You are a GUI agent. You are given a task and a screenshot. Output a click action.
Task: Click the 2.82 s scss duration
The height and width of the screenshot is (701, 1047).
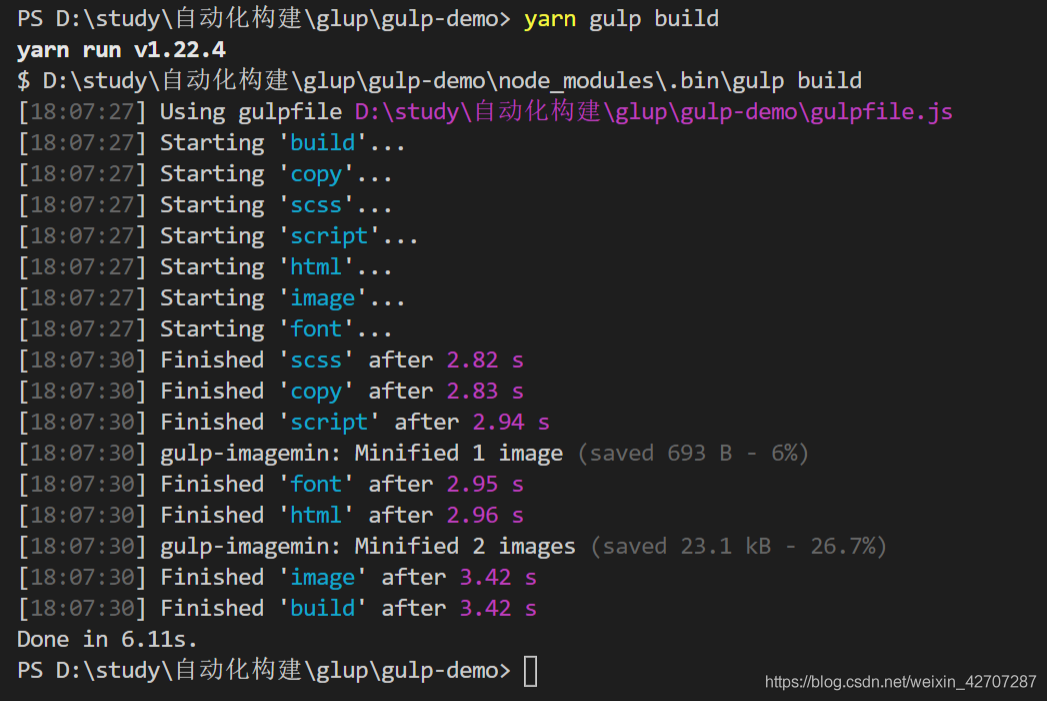pyautogui.click(x=485, y=361)
